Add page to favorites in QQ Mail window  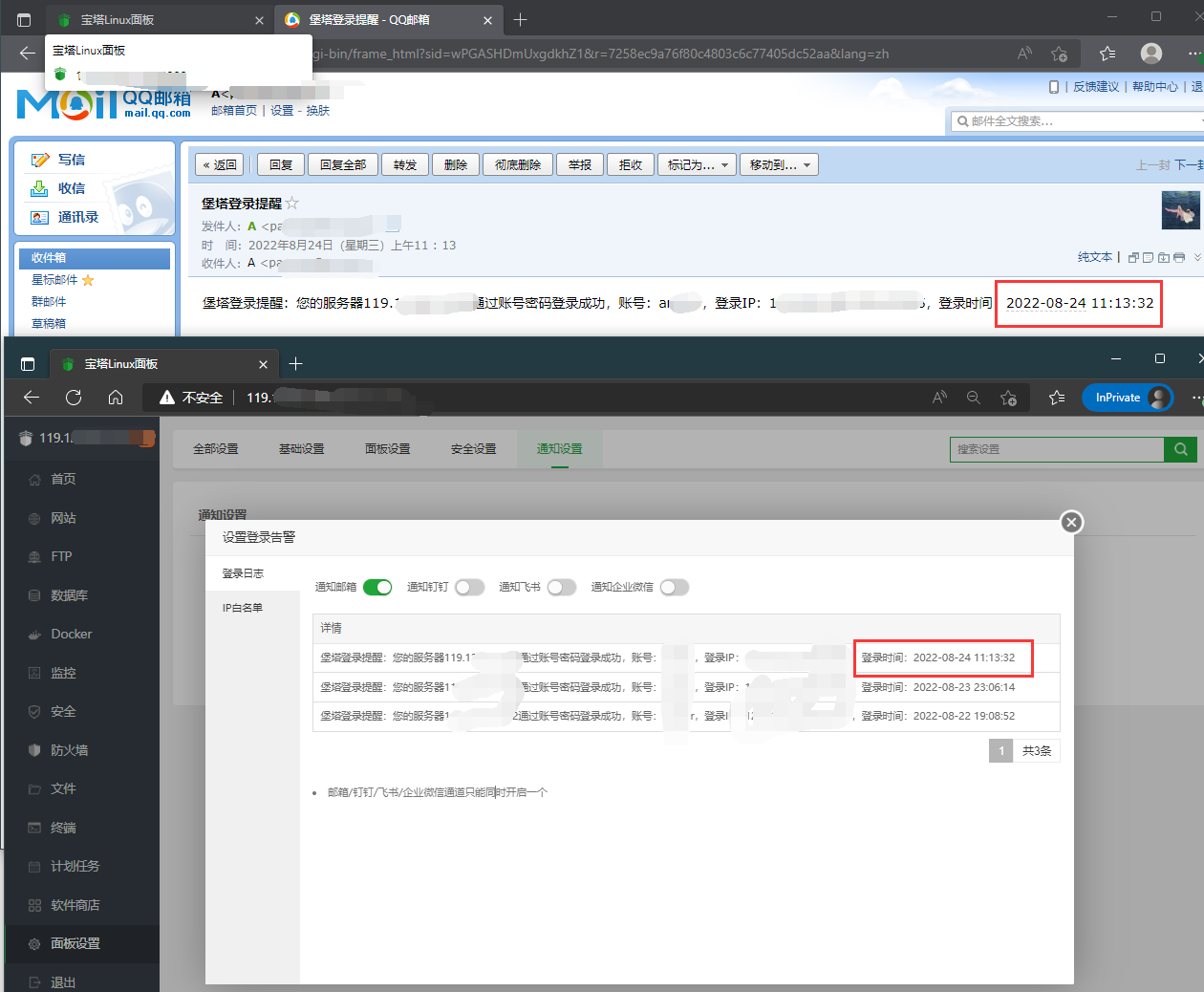pos(1059,54)
